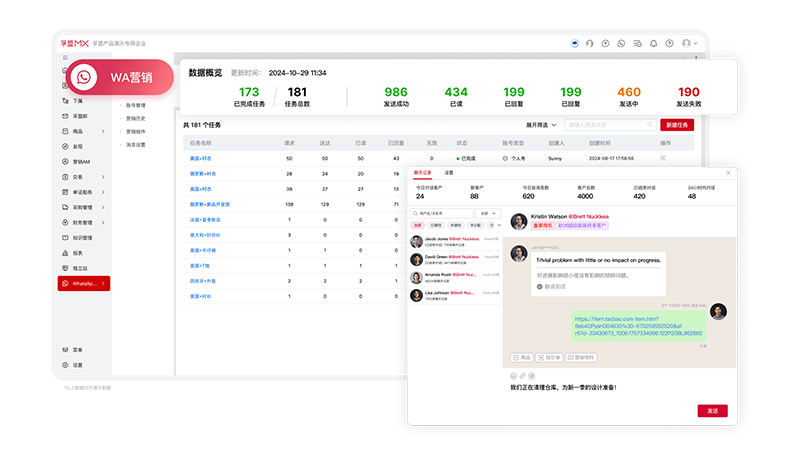Click the emoji icon above message input
Screen dimensions: 794x460
[512, 375]
